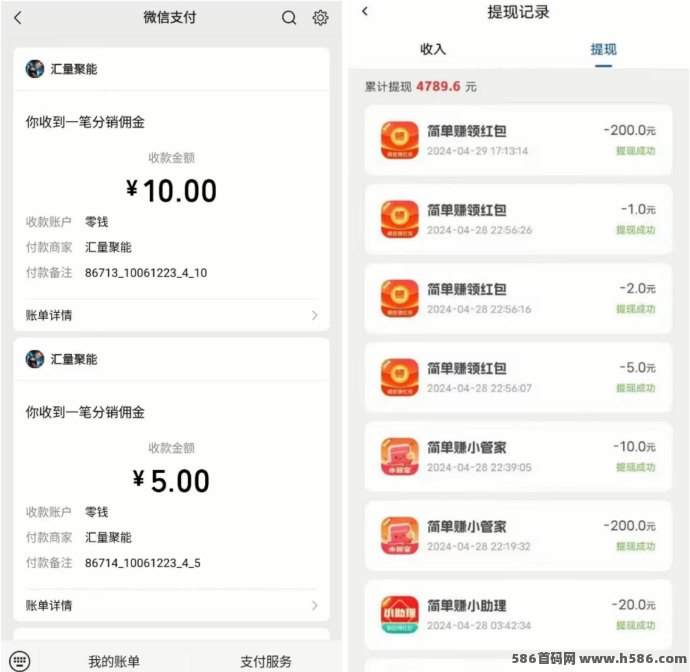The width and height of the screenshot is (690, 672).
Task: Tap timestamp 2024-04-28 22:56:26
Action: 479,230
